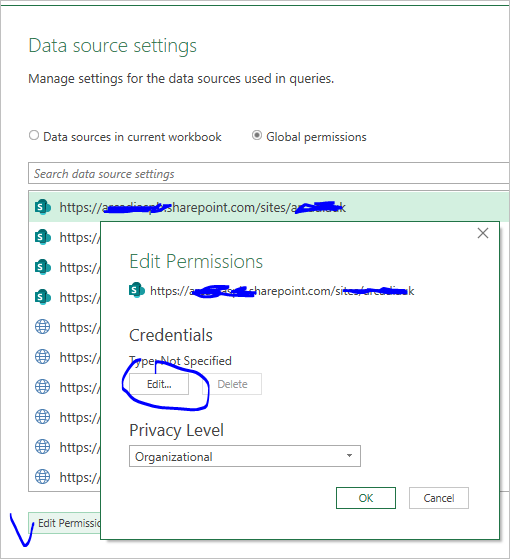The height and width of the screenshot is (559, 510).
Task: Click SharePoint icon in Edit Permissions dialog
Action: click(136, 290)
